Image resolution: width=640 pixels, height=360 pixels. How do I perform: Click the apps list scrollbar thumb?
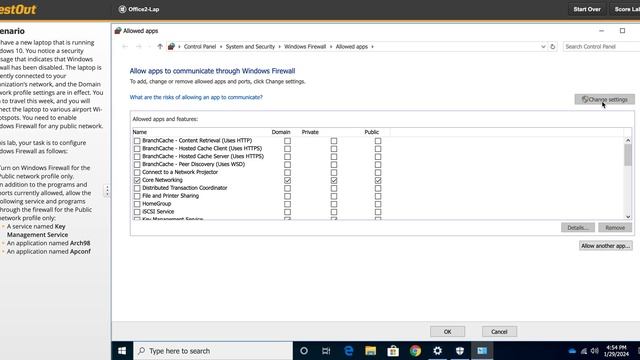[x=628, y=155]
